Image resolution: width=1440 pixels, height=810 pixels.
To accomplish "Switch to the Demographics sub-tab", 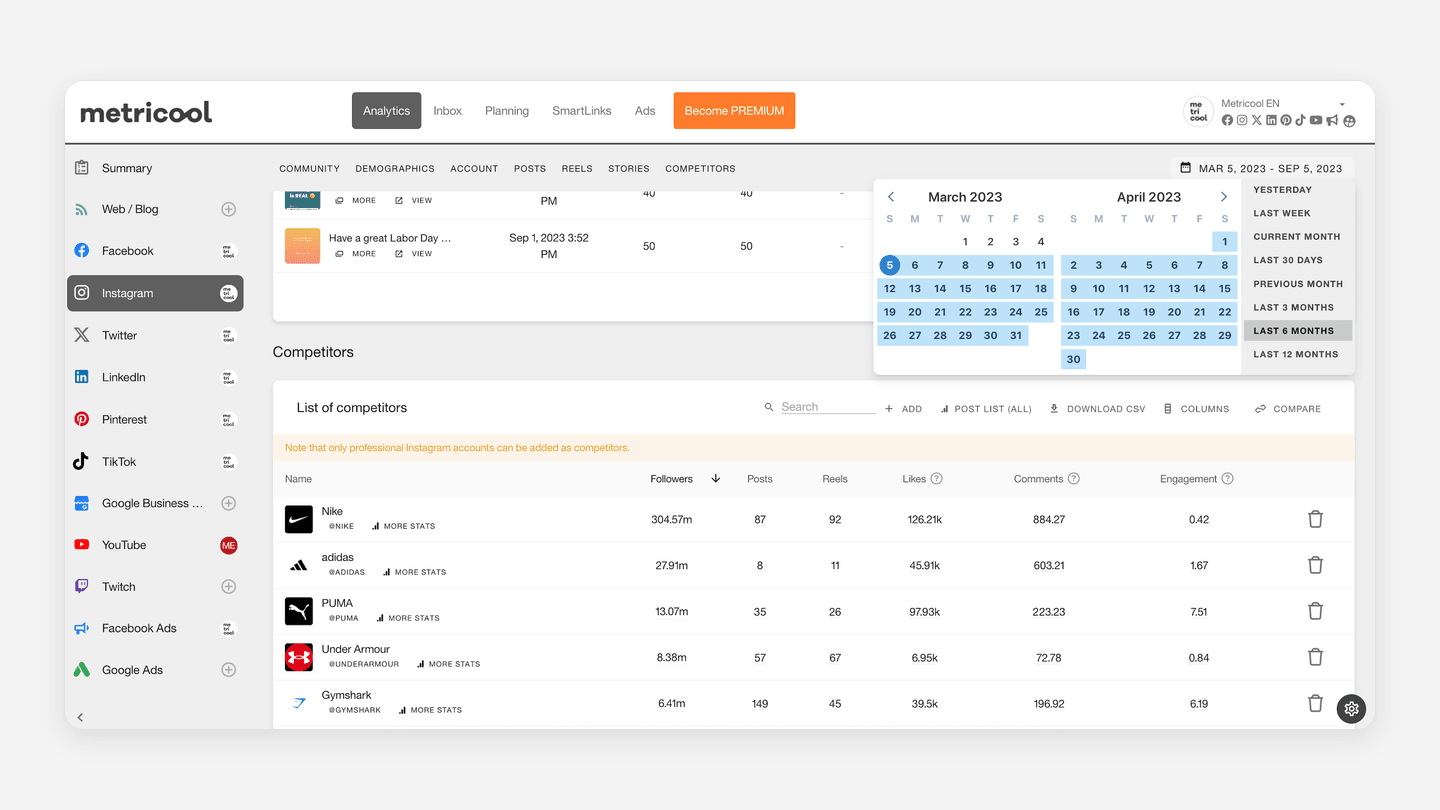I will [x=395, y=169].
